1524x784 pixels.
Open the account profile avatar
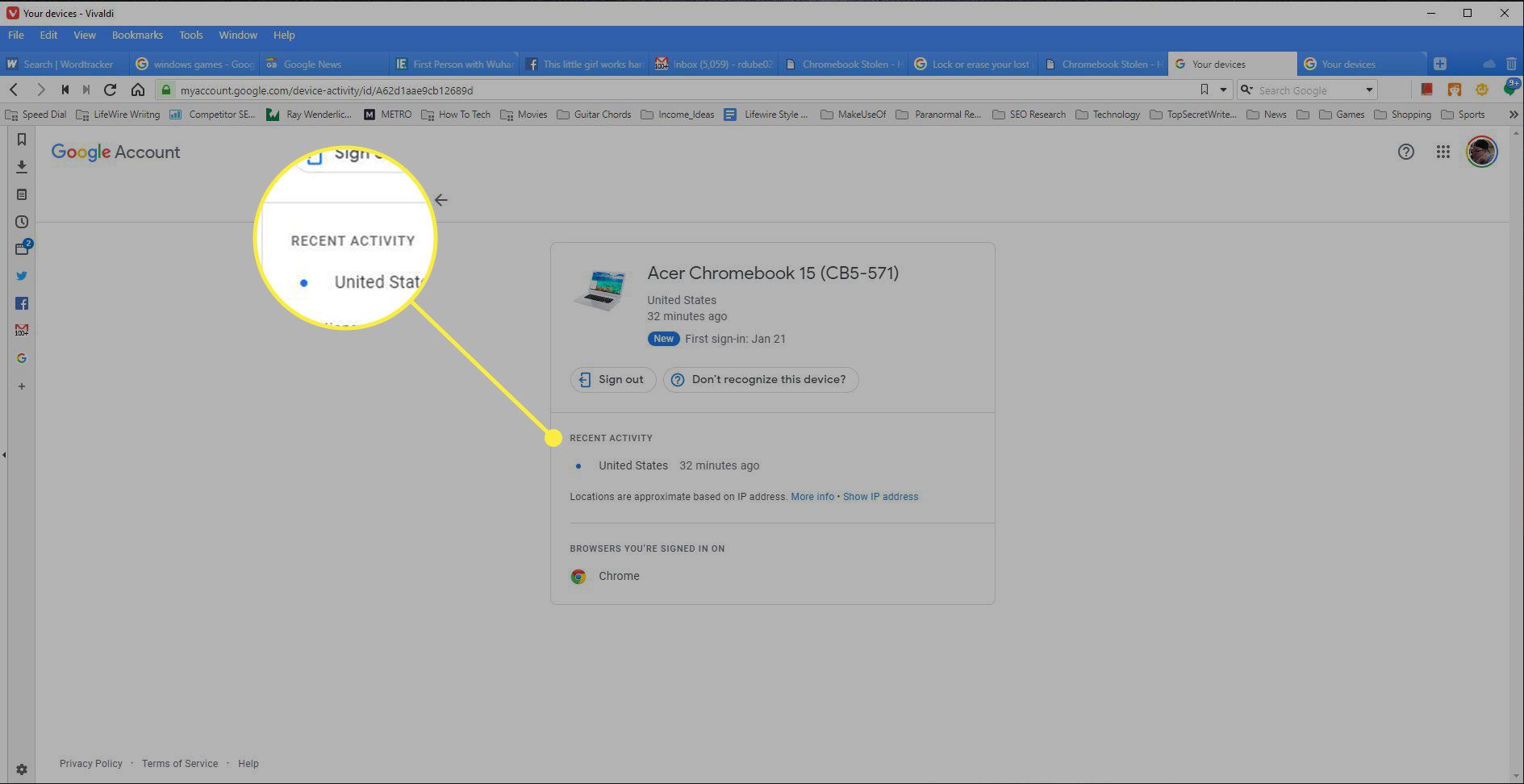tap(1482, 152)
